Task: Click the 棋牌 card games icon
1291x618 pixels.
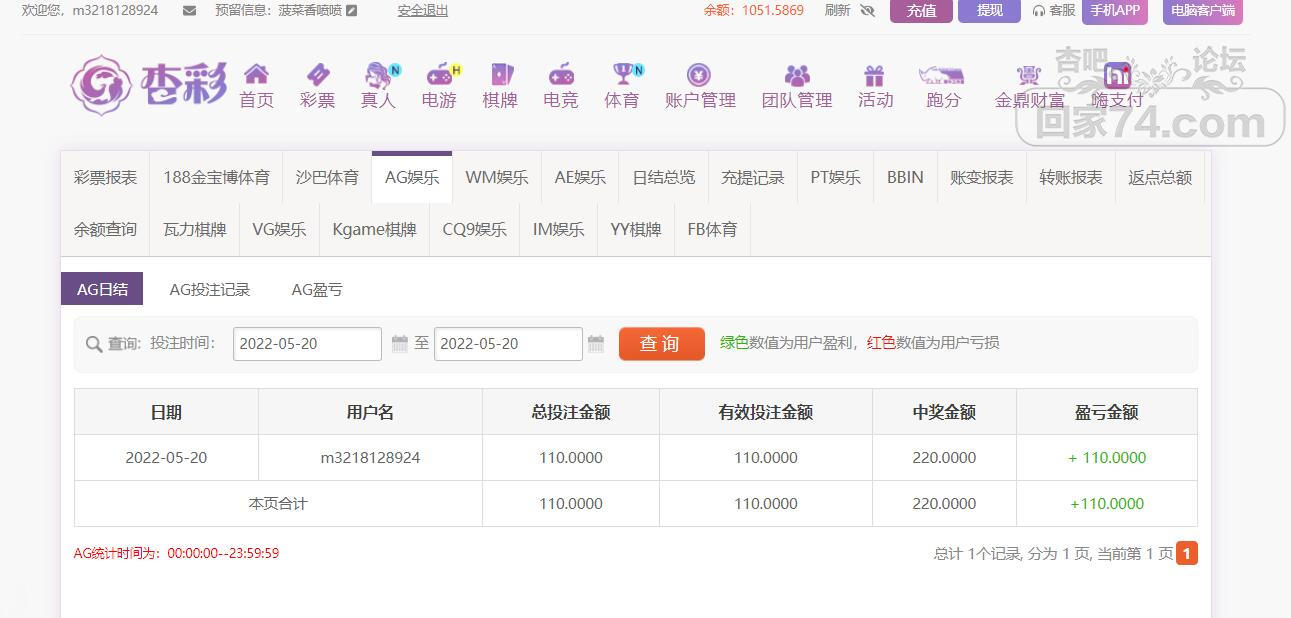Action: click(500, 75)
